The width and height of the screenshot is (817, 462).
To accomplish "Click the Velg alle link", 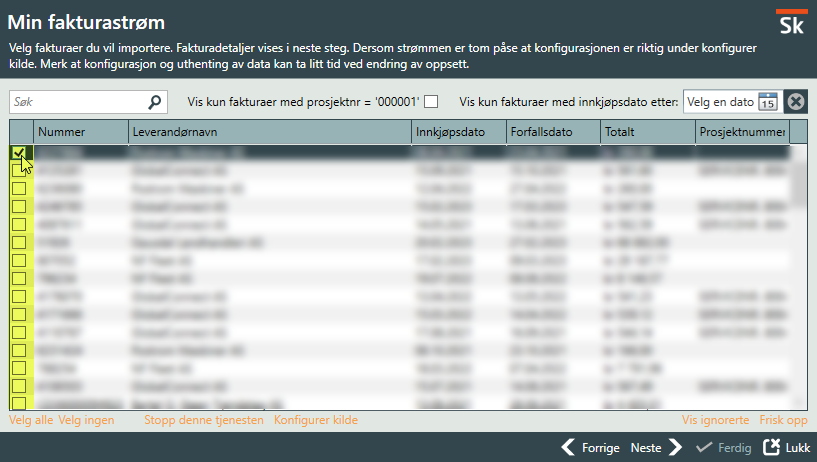I will 31,421.
